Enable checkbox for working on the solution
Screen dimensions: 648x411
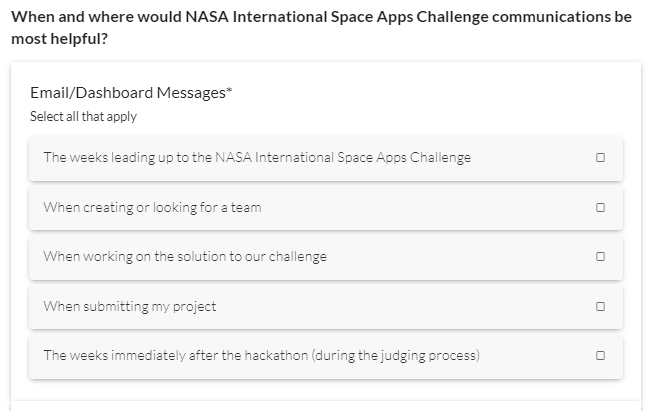600,257
